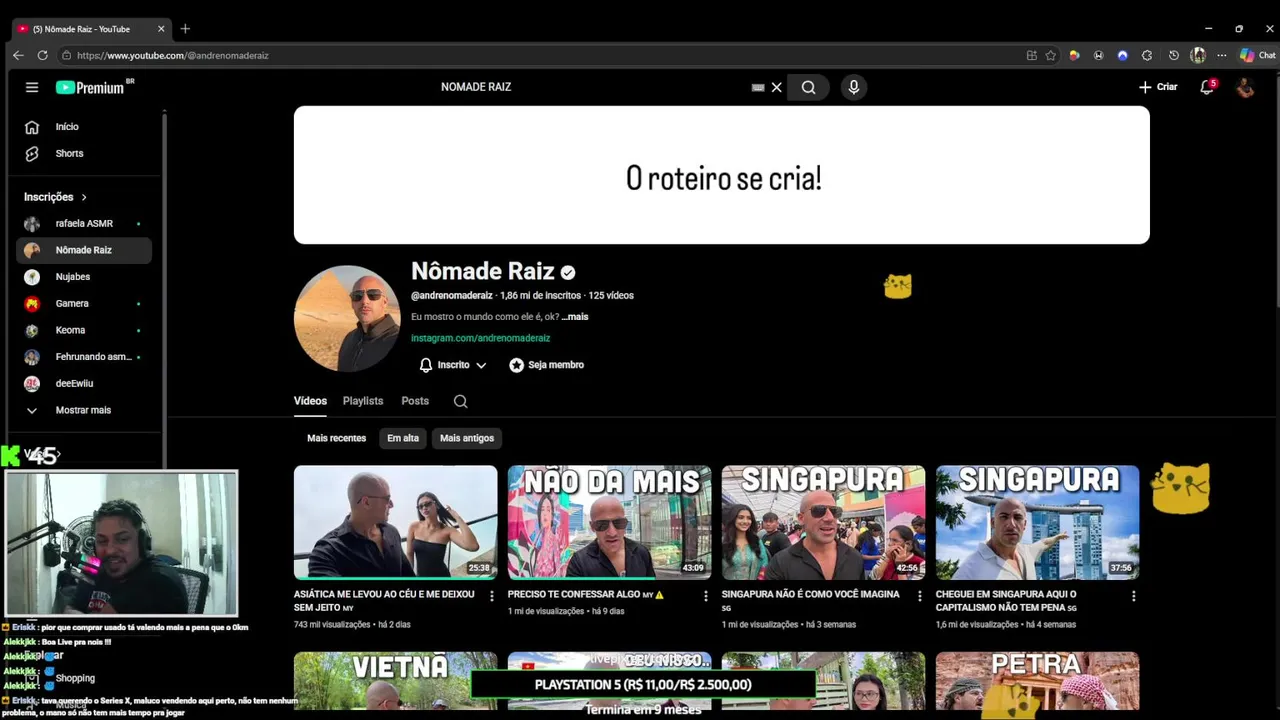
Task: Activate voice search microphone
Action: pos(853,87)
